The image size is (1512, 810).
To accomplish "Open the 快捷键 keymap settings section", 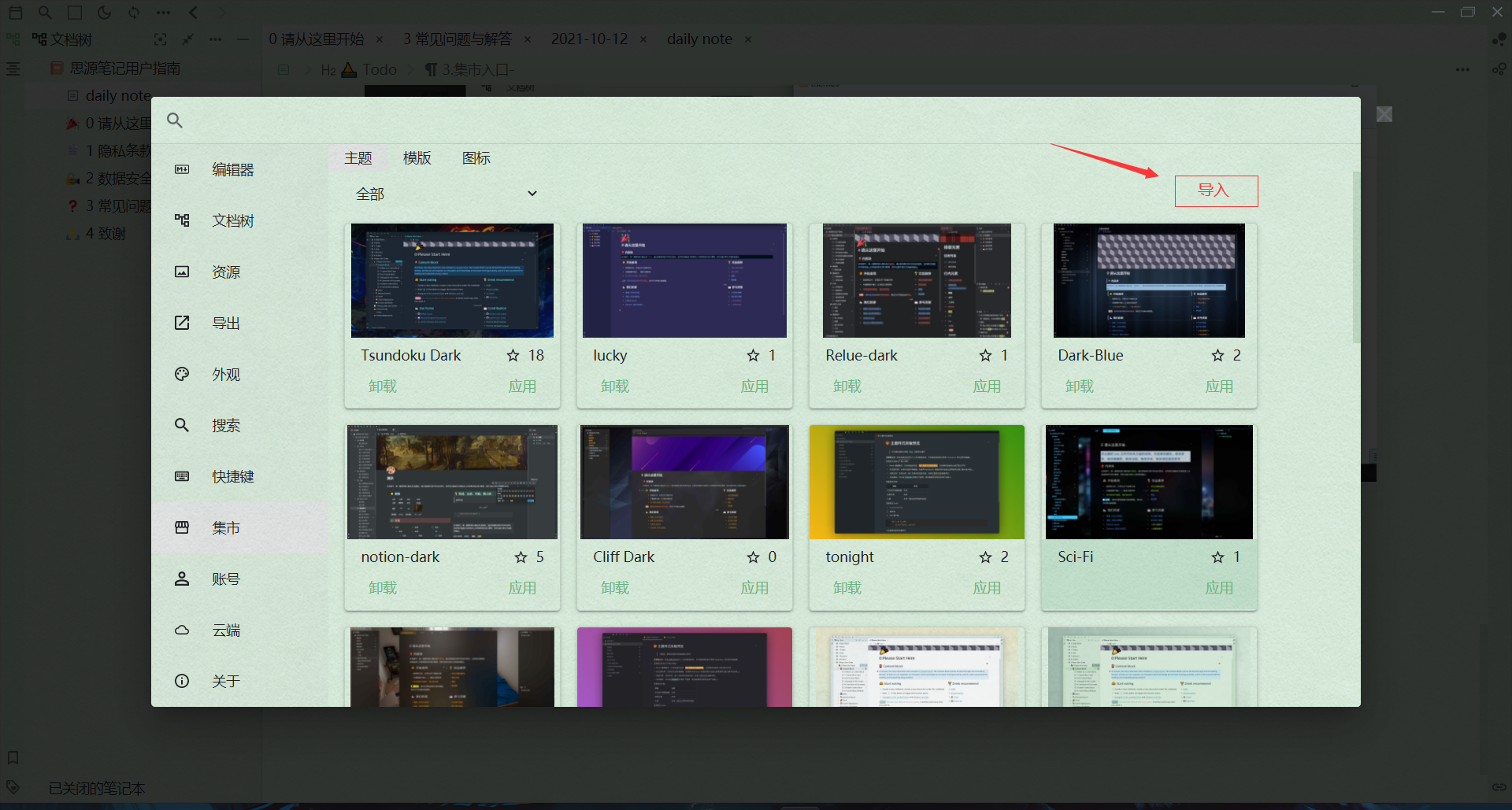I will pos(232,477).
